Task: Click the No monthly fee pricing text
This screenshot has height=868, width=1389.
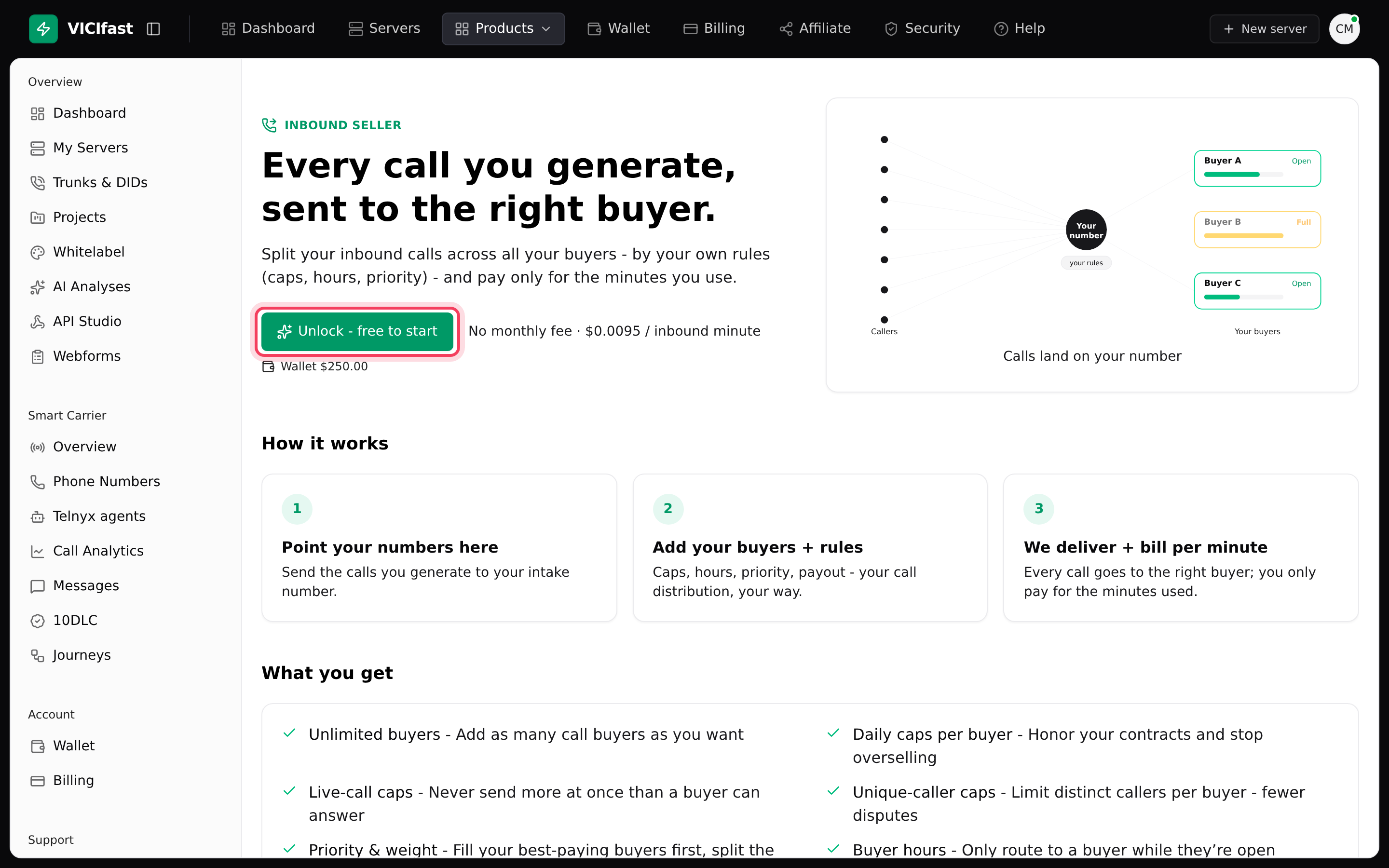Action: point(614,331)
